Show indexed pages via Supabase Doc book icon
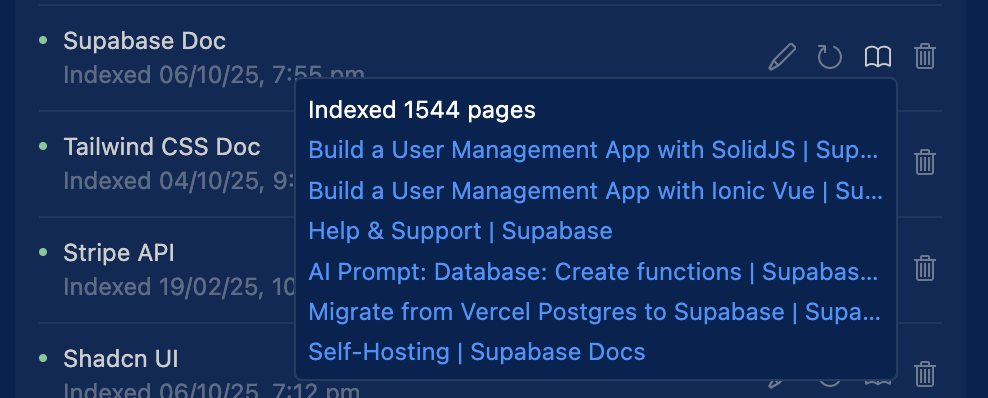Screen dimensions: 988x398 (877, 57)
